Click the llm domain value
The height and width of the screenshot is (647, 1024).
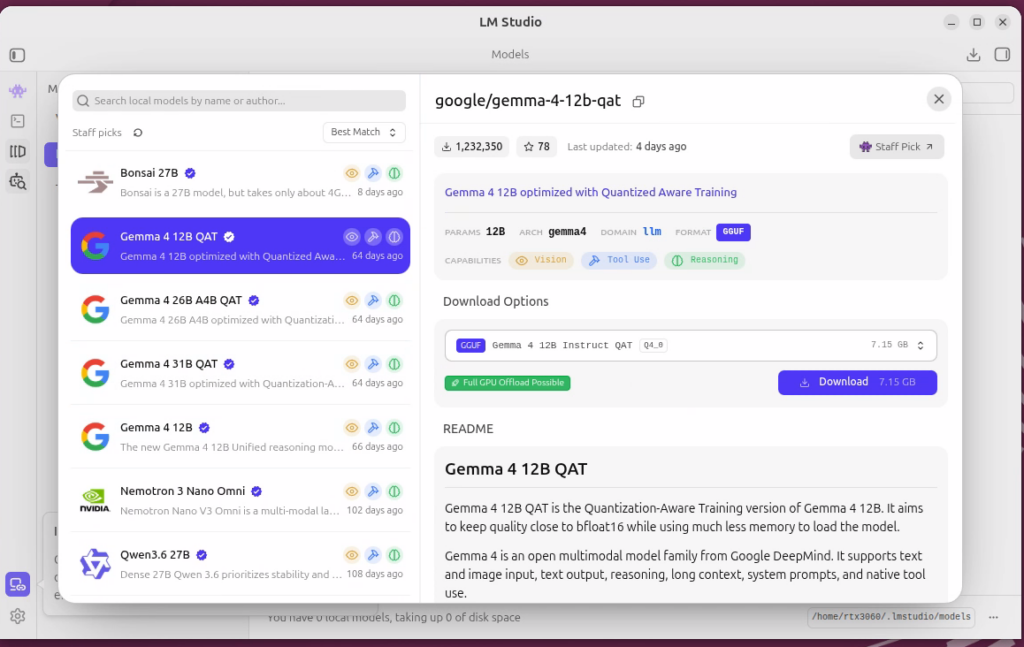[652, 232]
